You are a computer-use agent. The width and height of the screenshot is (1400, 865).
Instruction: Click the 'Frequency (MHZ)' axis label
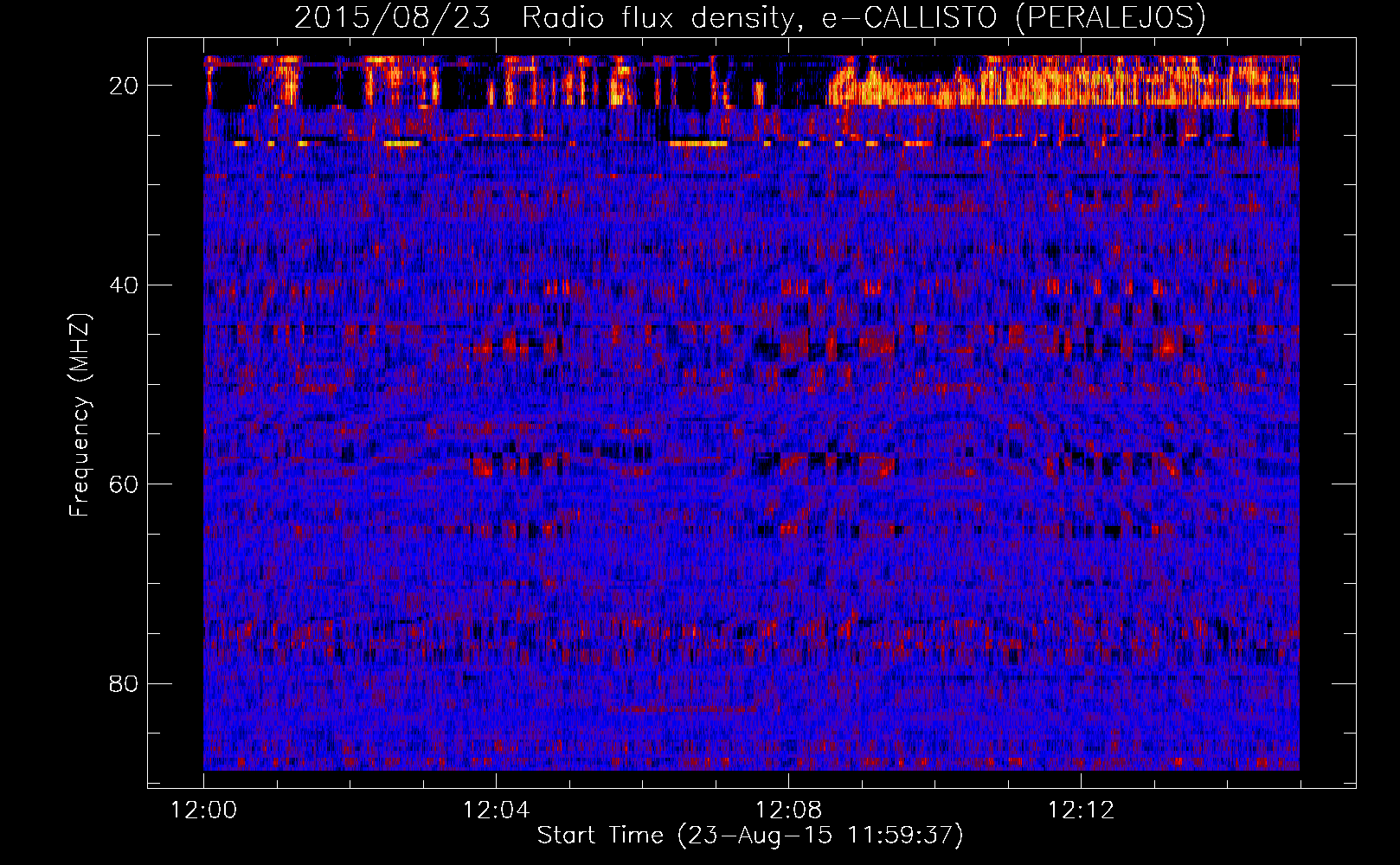coord(80,415)
